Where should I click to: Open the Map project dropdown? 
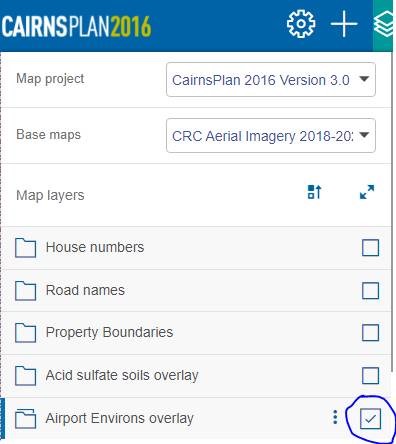271,80
